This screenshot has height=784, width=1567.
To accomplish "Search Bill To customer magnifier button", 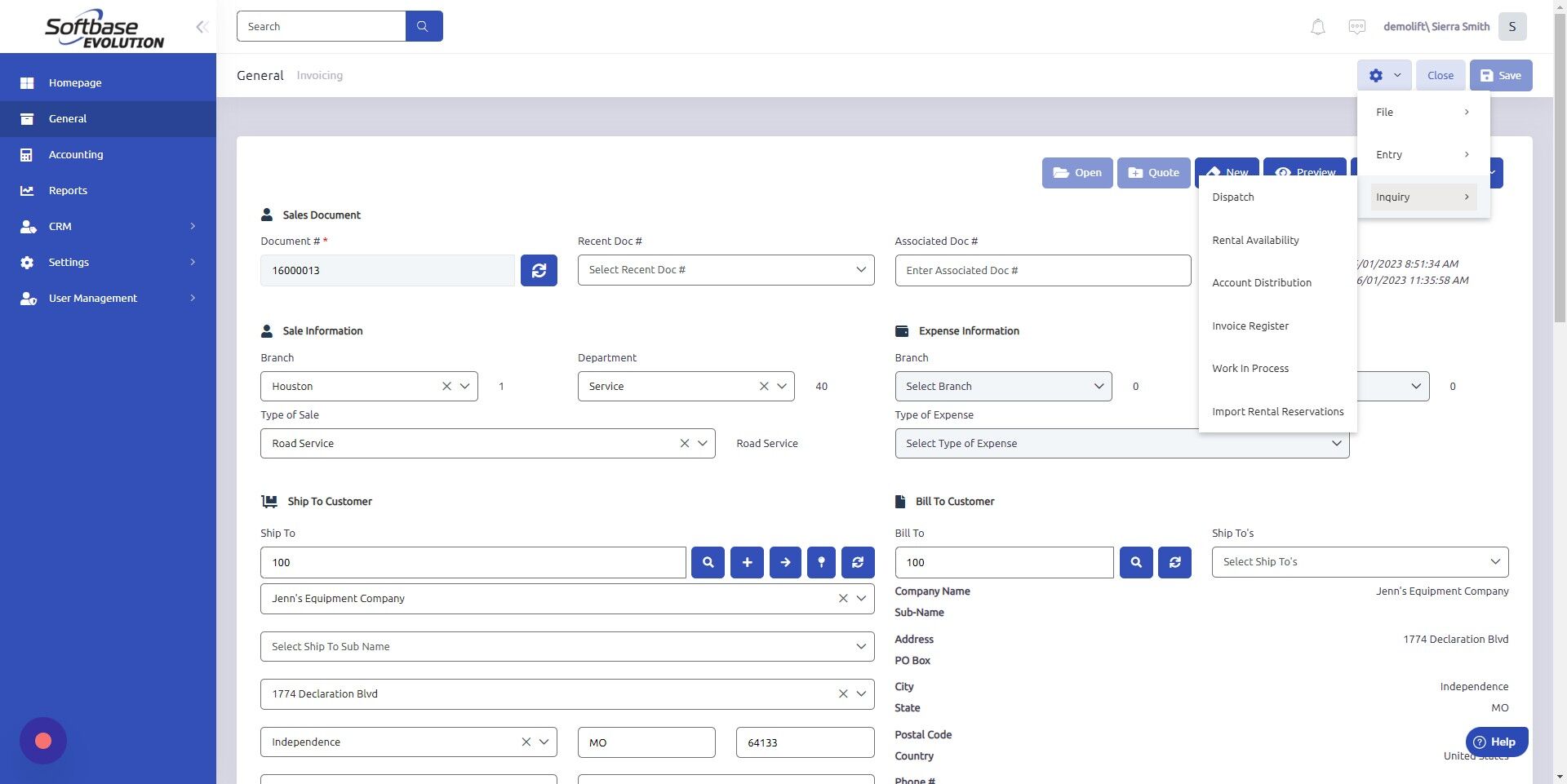I will [x=1136, y=562].
